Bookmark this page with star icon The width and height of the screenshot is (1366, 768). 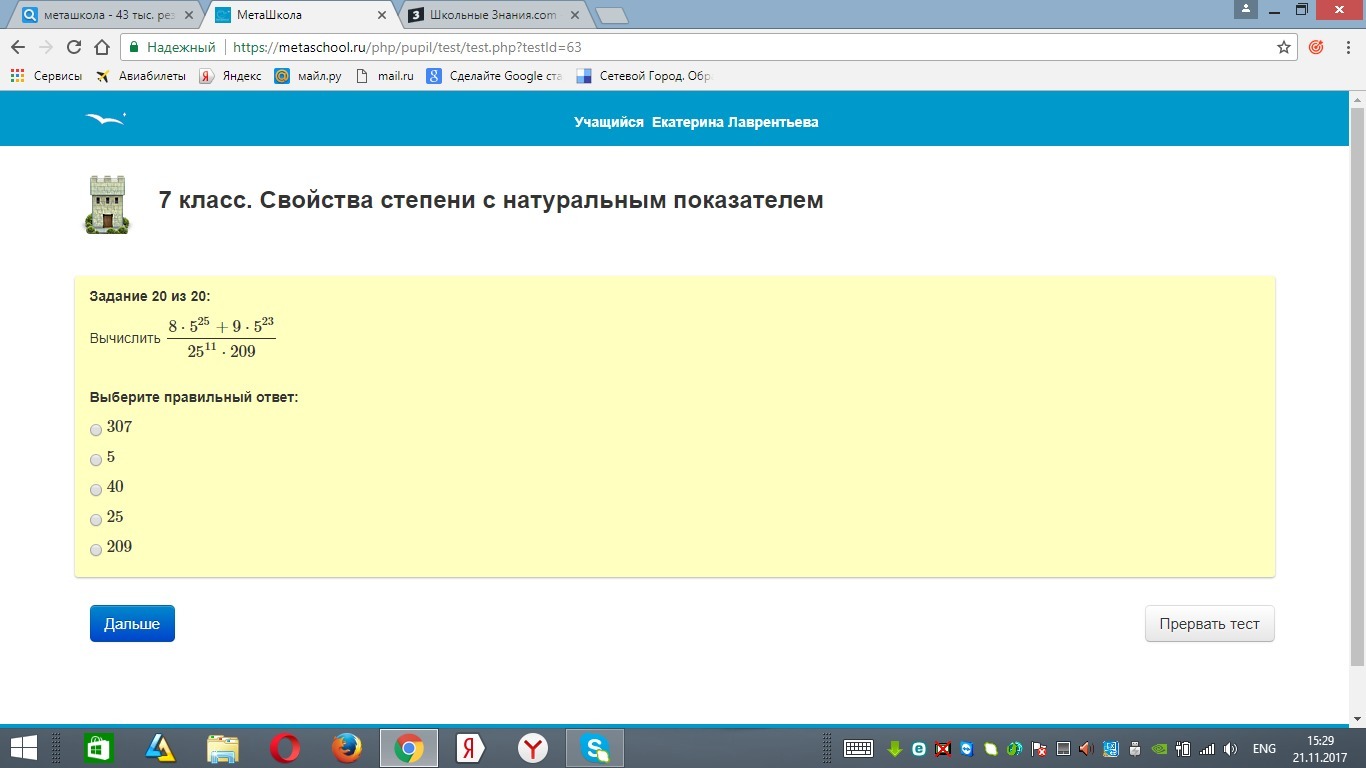click(1284, 47)
